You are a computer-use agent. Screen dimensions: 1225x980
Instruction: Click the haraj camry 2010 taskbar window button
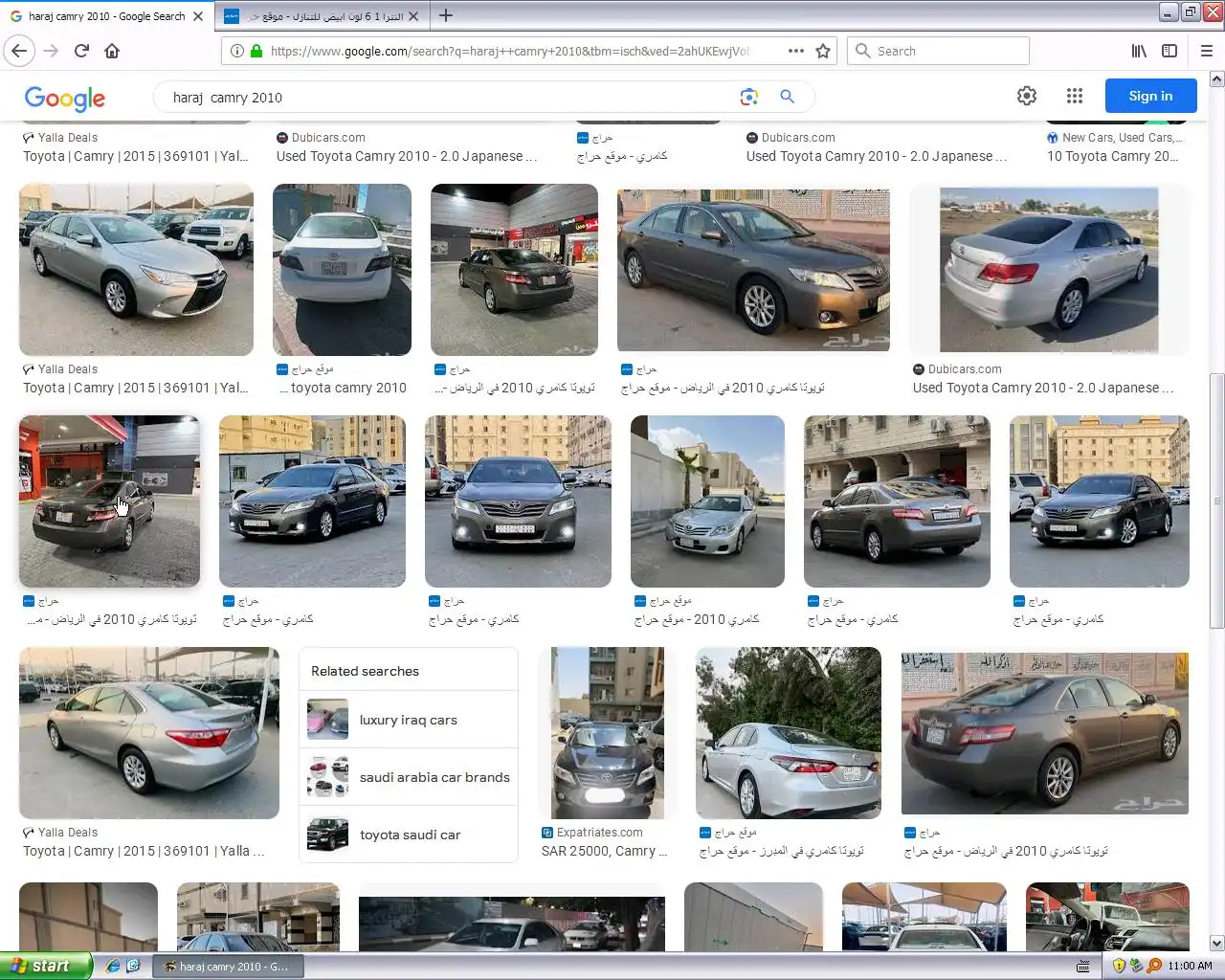coord(229,967)
